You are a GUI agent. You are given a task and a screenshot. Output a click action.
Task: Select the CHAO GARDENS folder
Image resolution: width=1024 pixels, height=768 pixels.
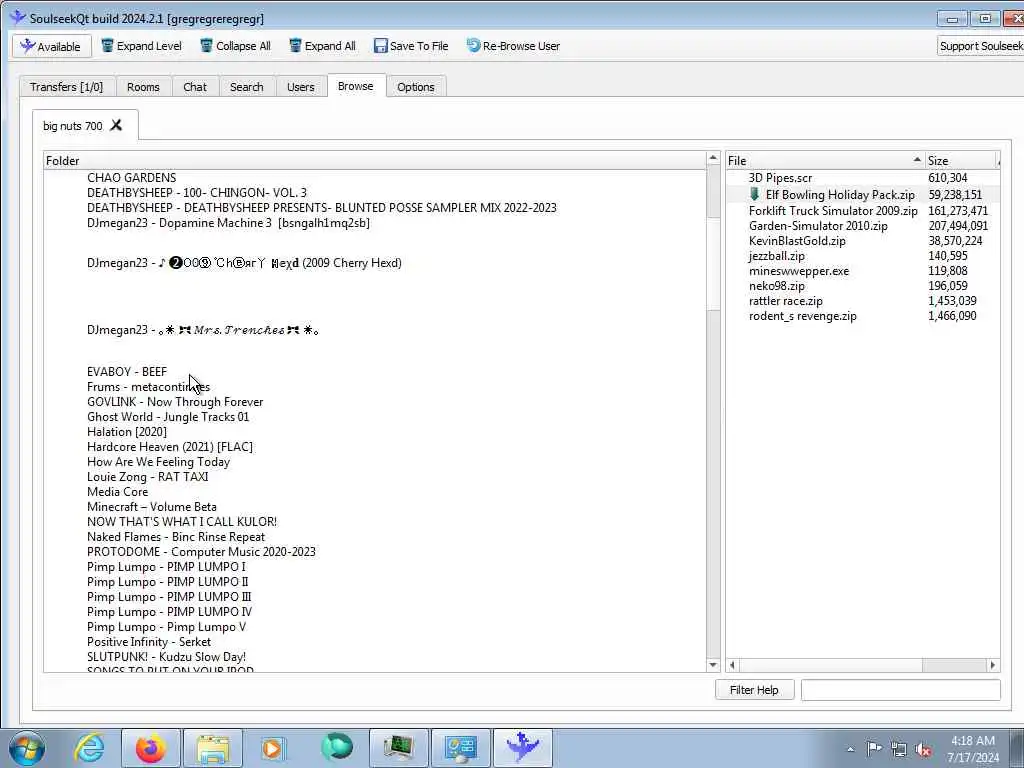pos(131,178)
